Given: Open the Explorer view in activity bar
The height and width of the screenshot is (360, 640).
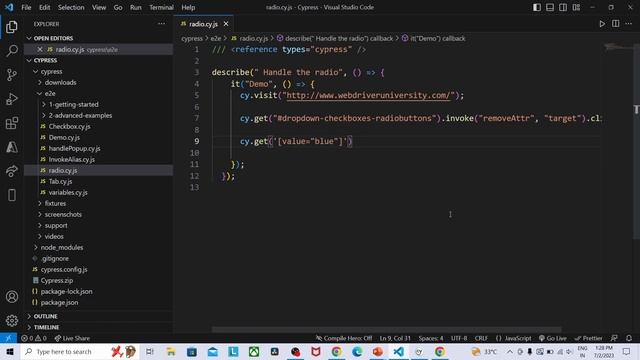Looking at the screenshot, I should 12,27.
